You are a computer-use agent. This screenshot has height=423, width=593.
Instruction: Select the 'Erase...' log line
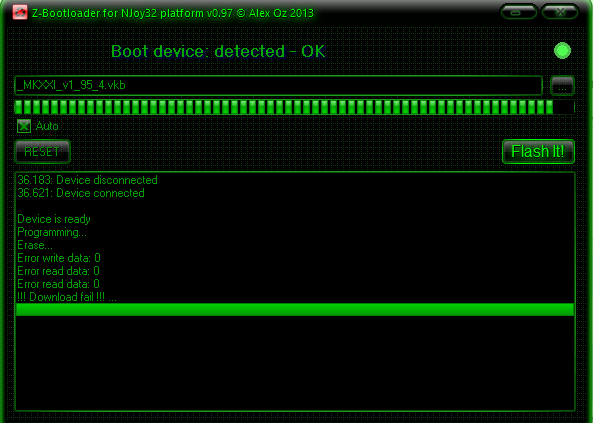coord(35,245)
